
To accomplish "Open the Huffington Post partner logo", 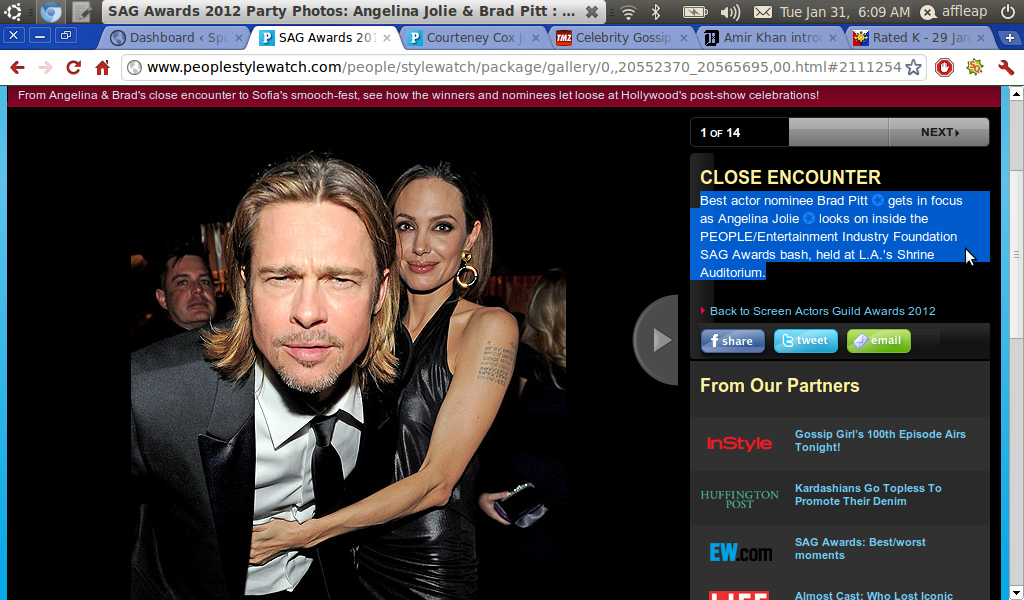I will (x=739, y=498).
